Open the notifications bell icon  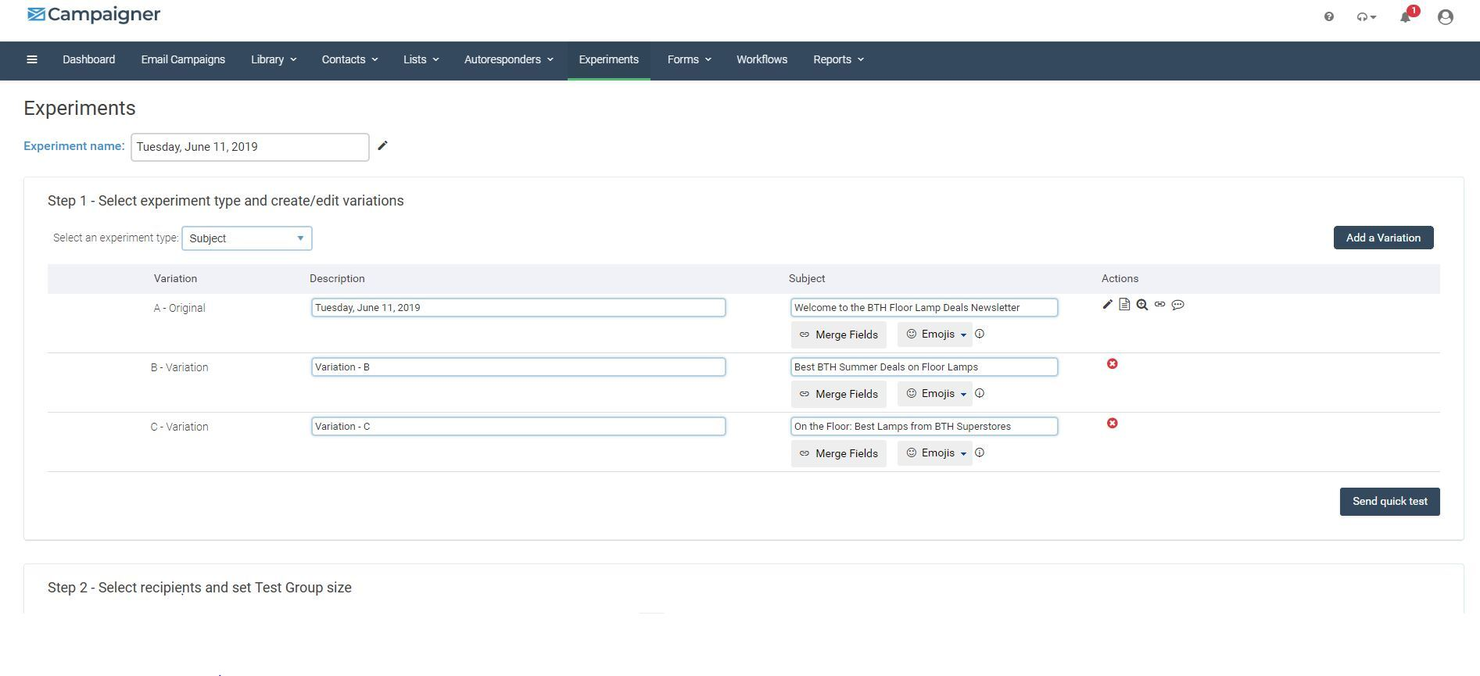1403,17
